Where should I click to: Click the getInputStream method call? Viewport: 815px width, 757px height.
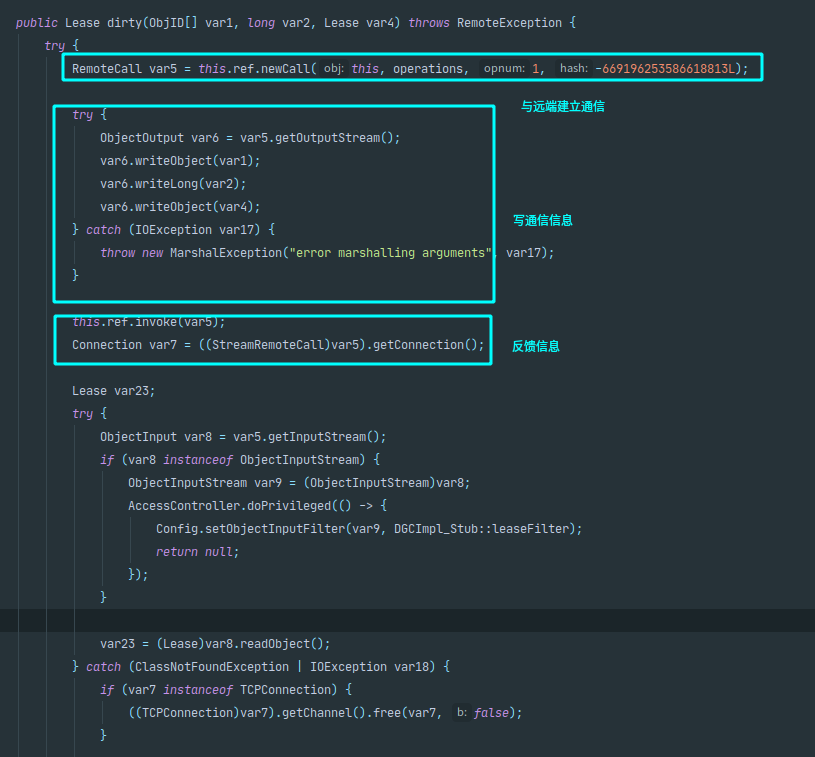coord(325,437)
